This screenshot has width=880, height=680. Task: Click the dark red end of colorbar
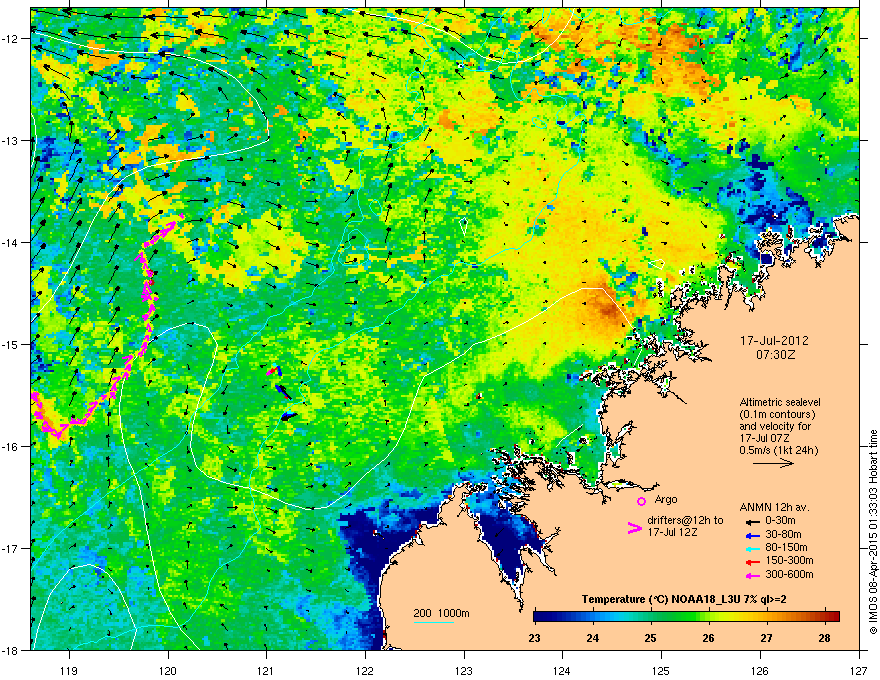[x=834, y=616]
